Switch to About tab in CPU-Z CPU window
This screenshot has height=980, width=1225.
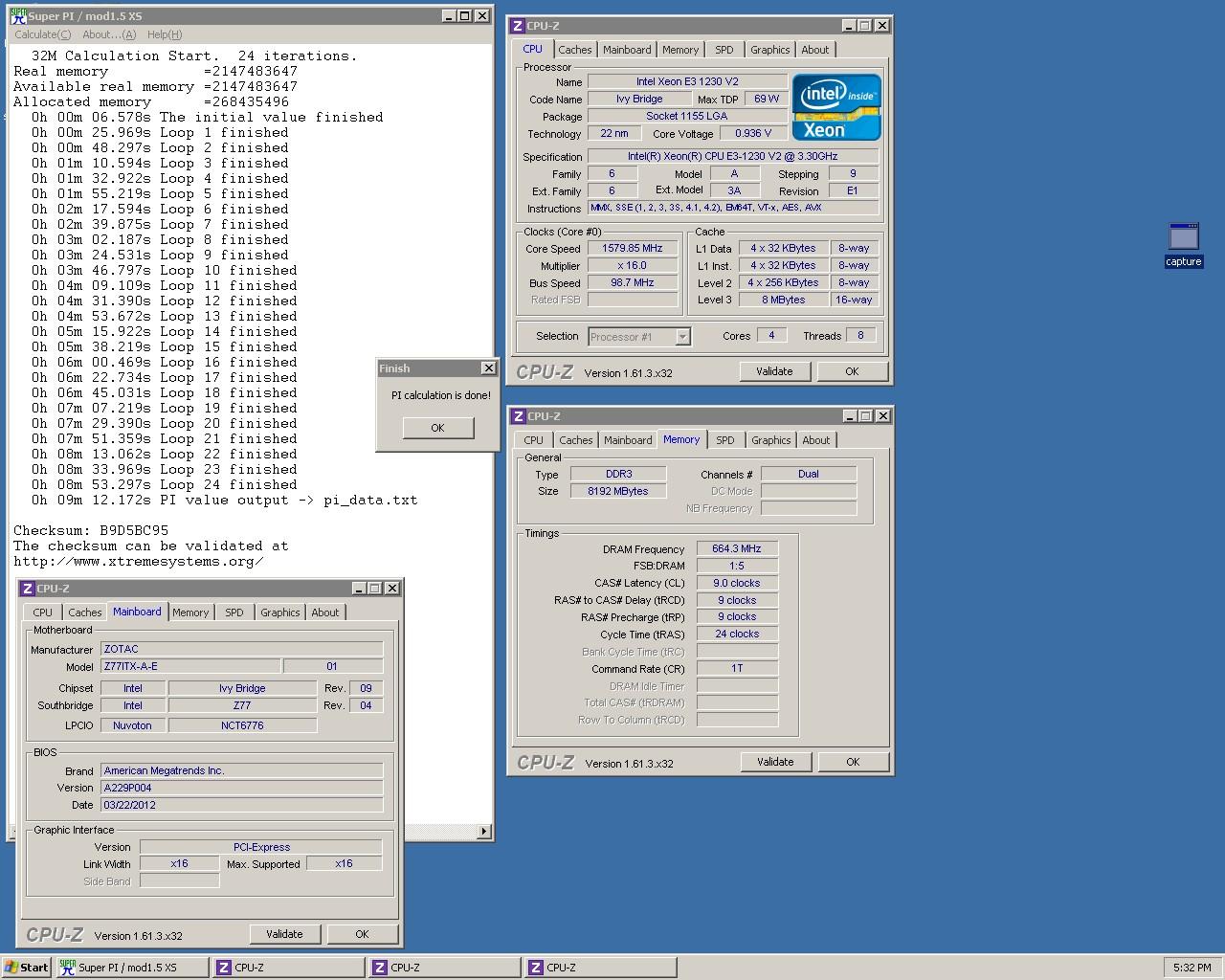814,50
